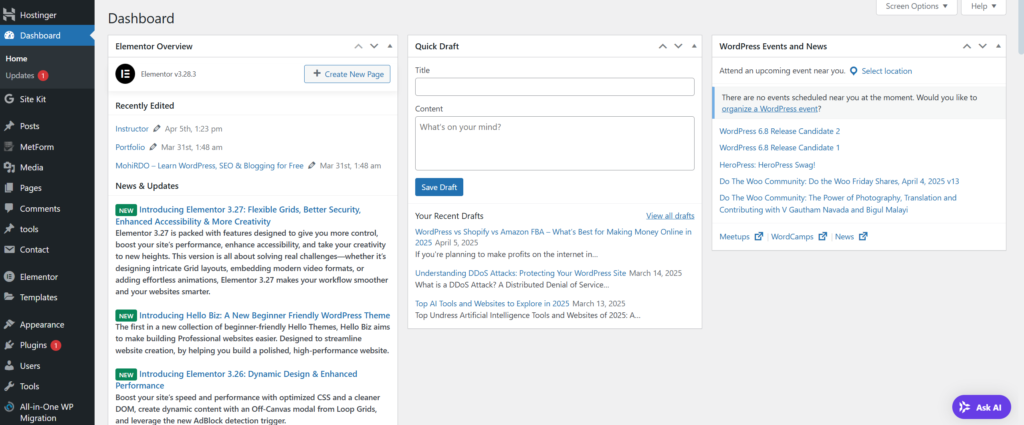Click the Elementor round logo in overview

[125, 74]
